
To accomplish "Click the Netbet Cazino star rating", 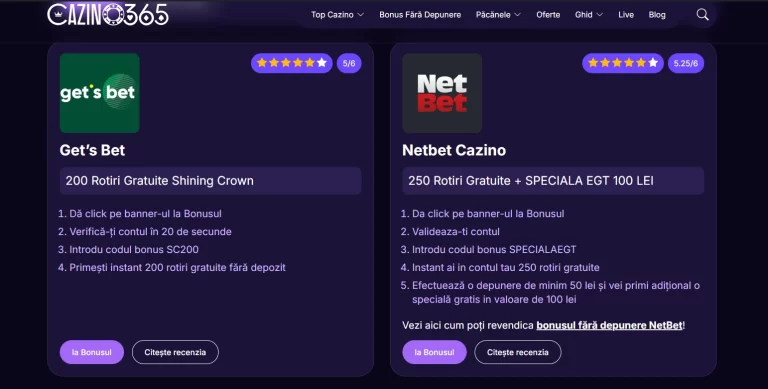I will click(623, 63).
